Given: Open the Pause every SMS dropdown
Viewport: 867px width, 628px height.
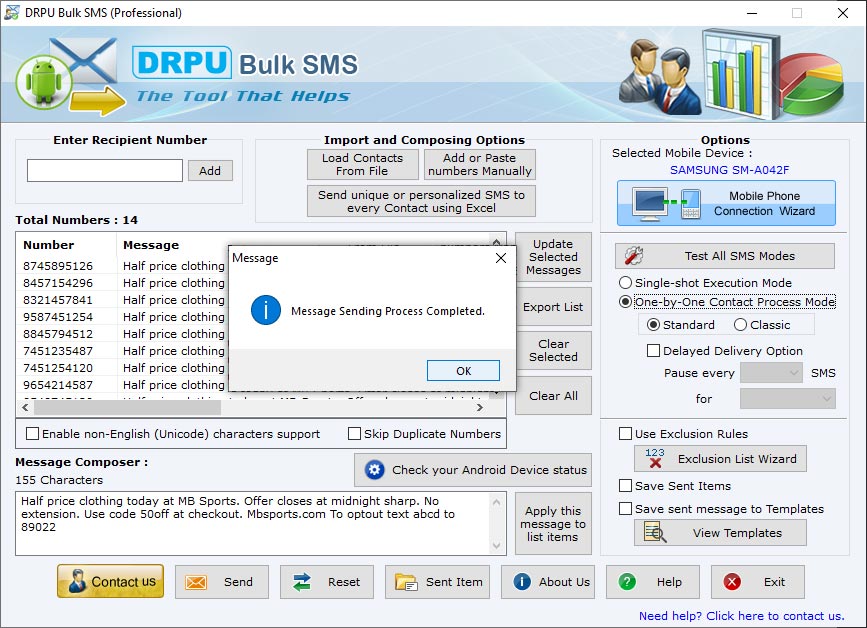Looking at the screenshot, I should pos(771,373).
